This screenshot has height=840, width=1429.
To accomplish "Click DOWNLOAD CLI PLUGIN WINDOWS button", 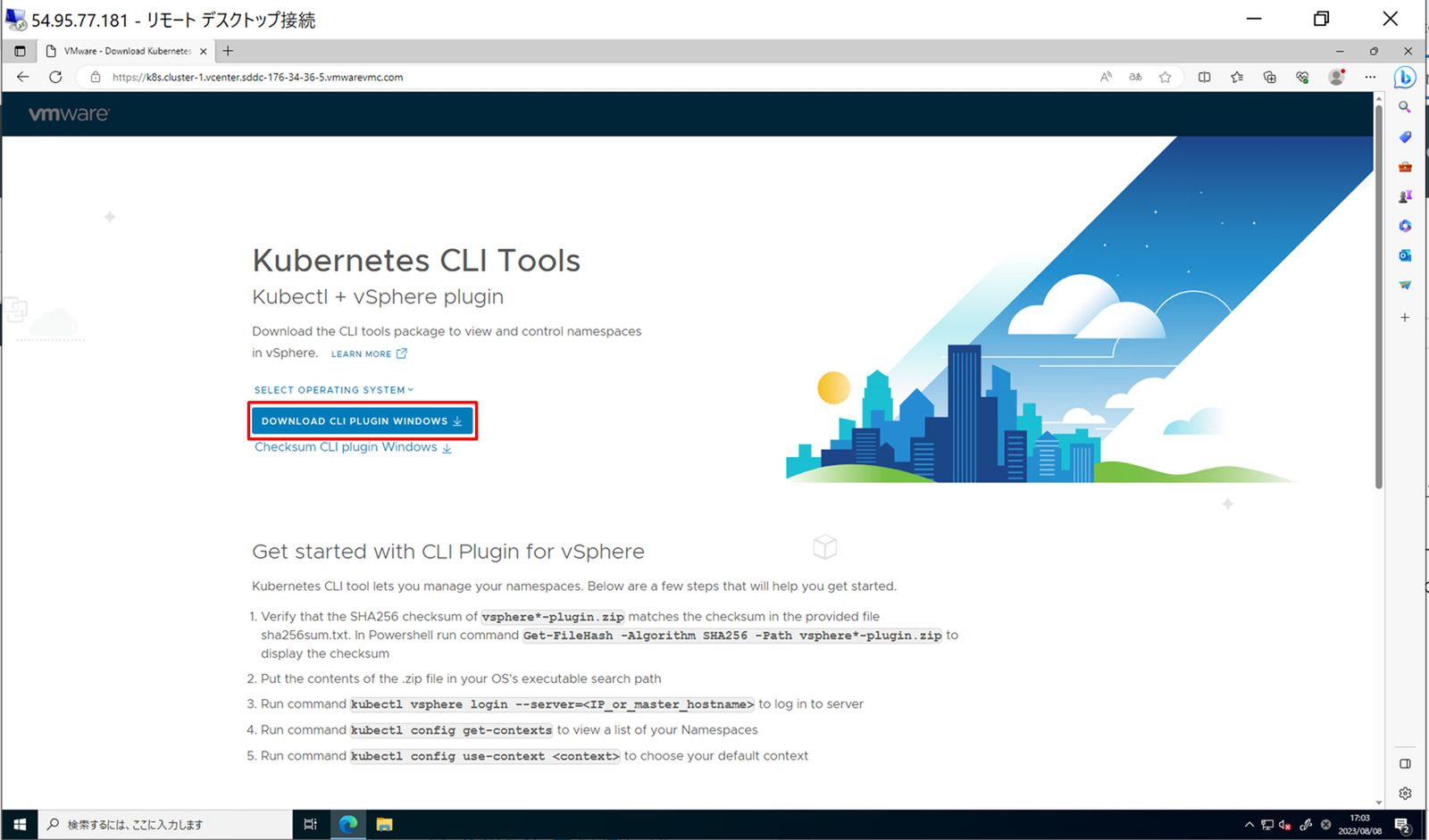I will (x=362, y=420).
